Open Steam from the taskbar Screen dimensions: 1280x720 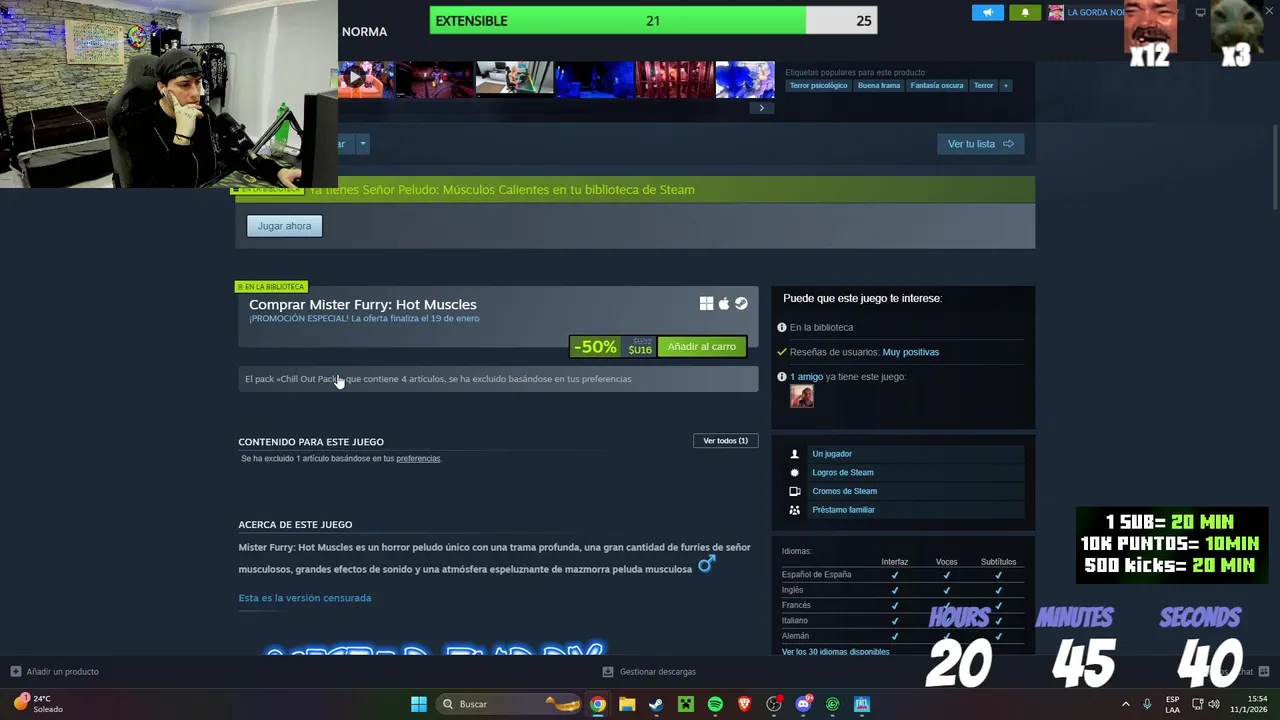(656, 704)
